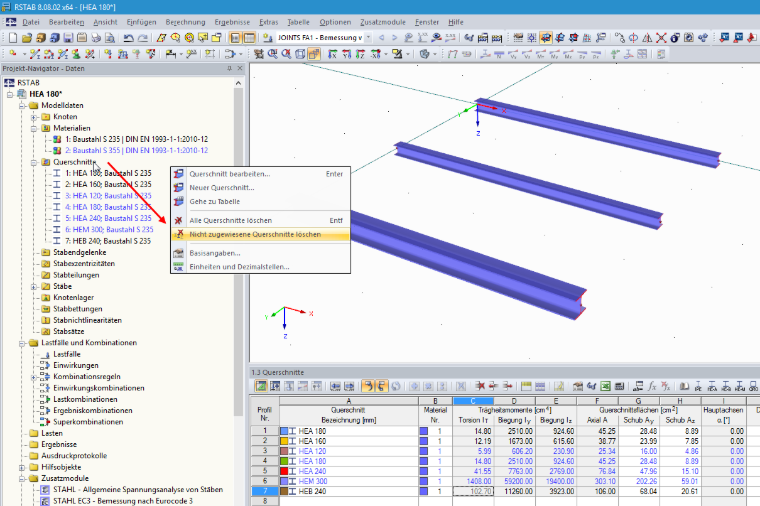Expand the Kombinationsregeln tree node
The image size is (760, 506).
[34, 377]
